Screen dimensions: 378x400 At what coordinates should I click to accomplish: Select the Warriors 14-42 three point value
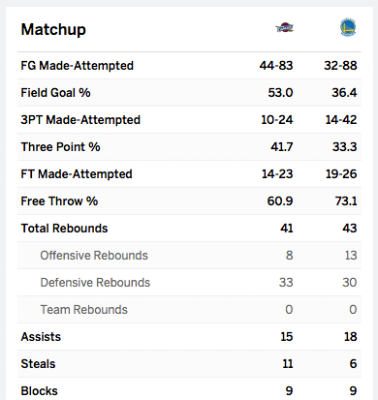[341, 120]
